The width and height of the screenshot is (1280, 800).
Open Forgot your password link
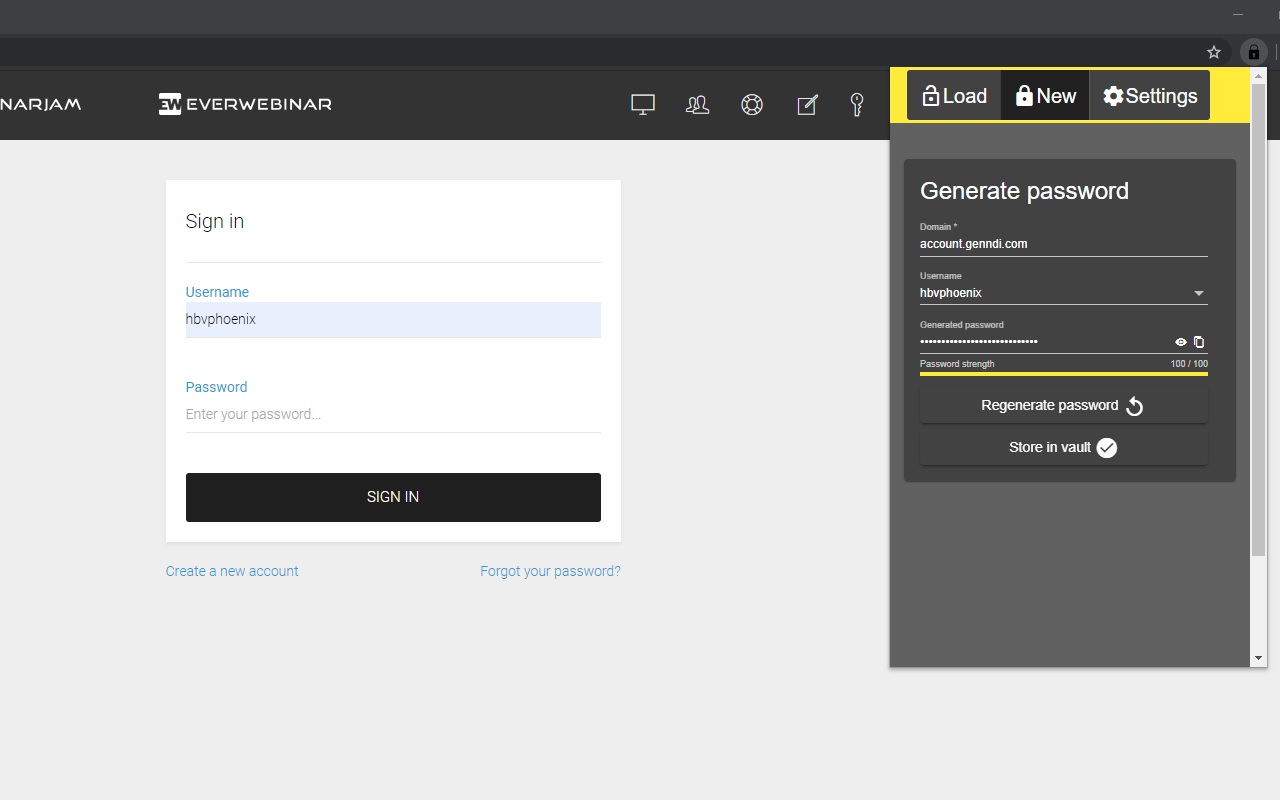pyautogui.click(x=550, y=571)
